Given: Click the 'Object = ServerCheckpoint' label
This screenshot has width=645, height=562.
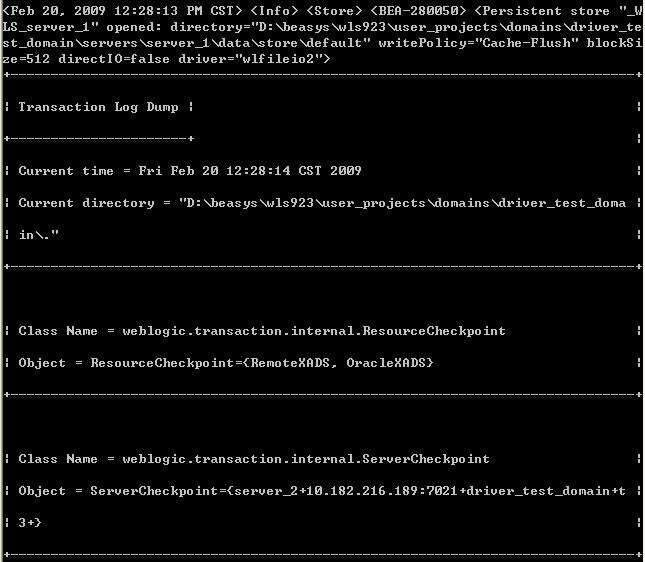Looking at the screenshot, I should coord(118,491).
